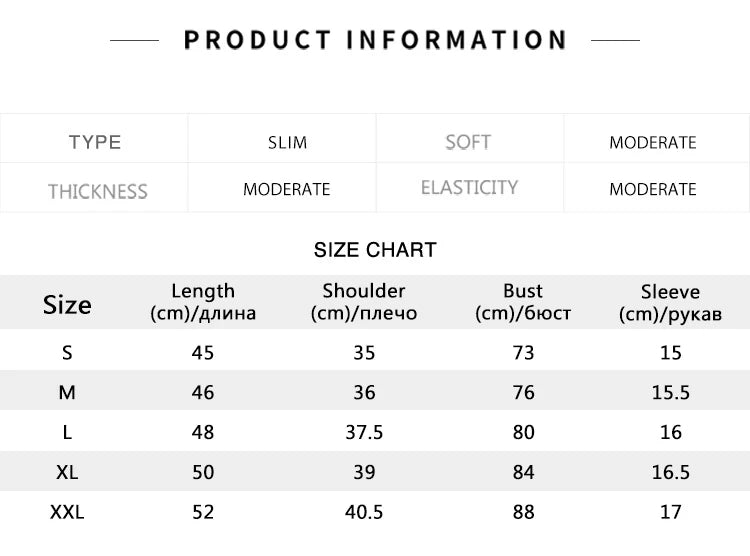750x556 pixels.
Task: Click the XL size row label
Action: pos(67,472)
